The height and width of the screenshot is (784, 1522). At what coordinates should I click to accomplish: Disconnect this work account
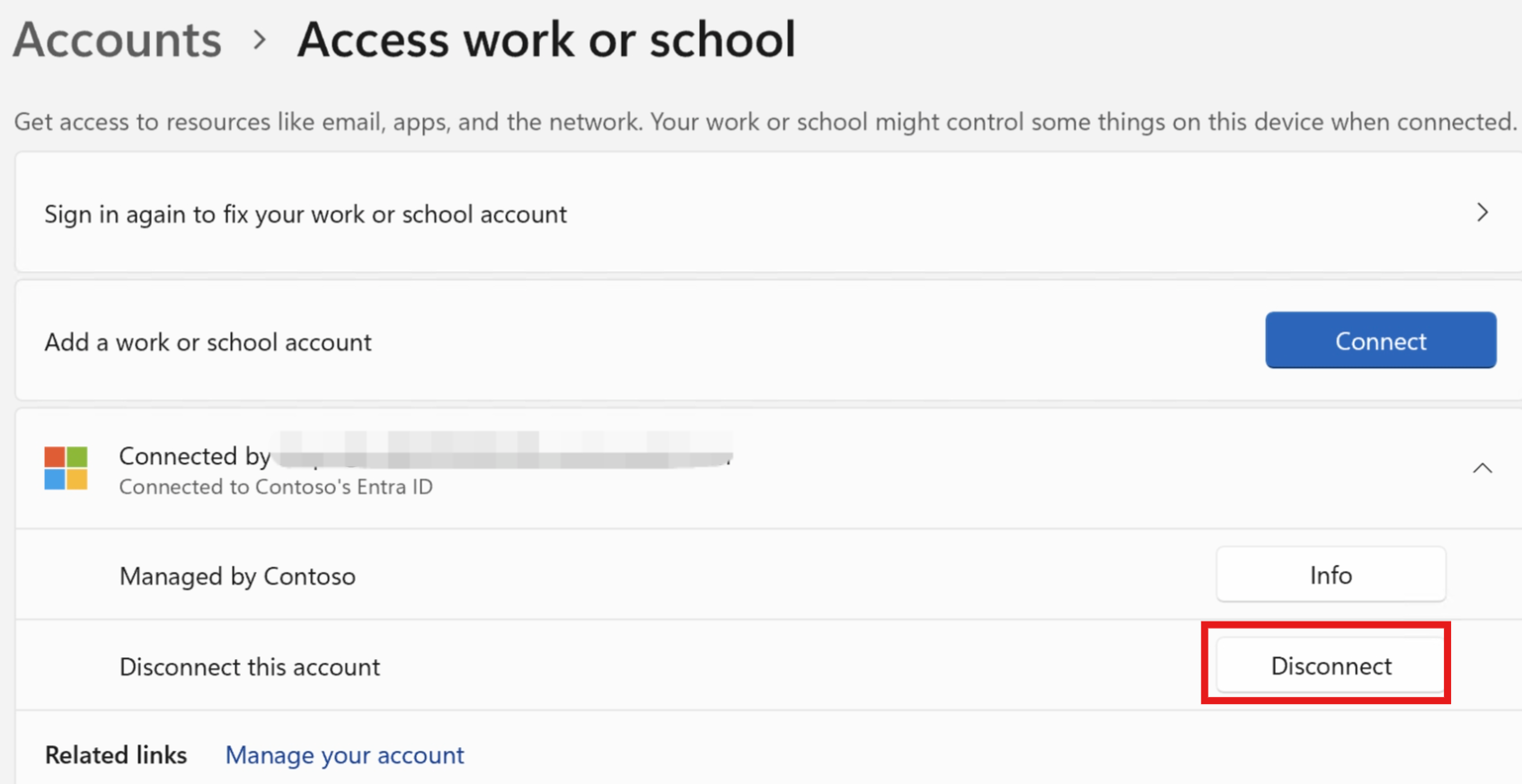(1331, 665)
